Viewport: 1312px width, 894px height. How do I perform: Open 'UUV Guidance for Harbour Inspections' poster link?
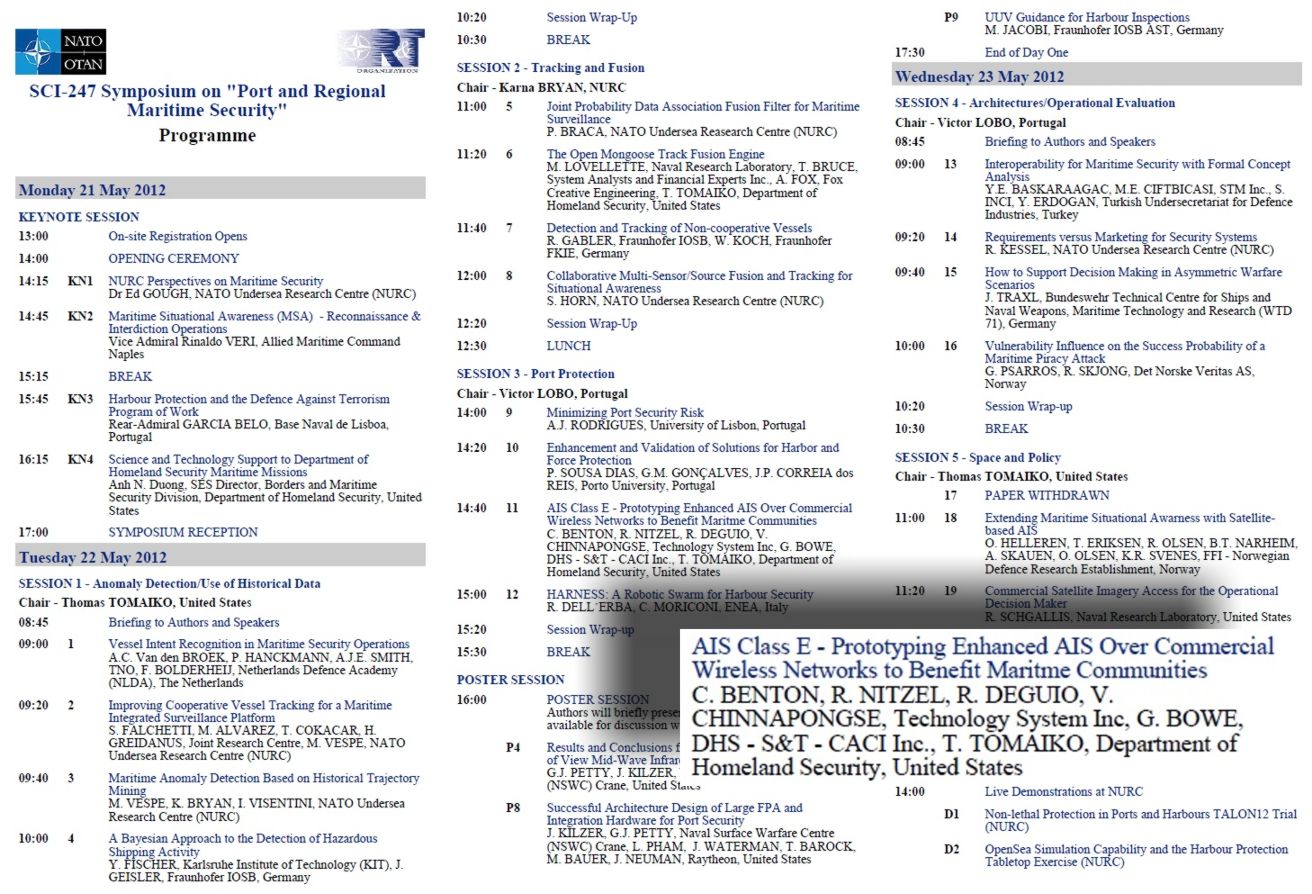click(x=1087, y=18)
